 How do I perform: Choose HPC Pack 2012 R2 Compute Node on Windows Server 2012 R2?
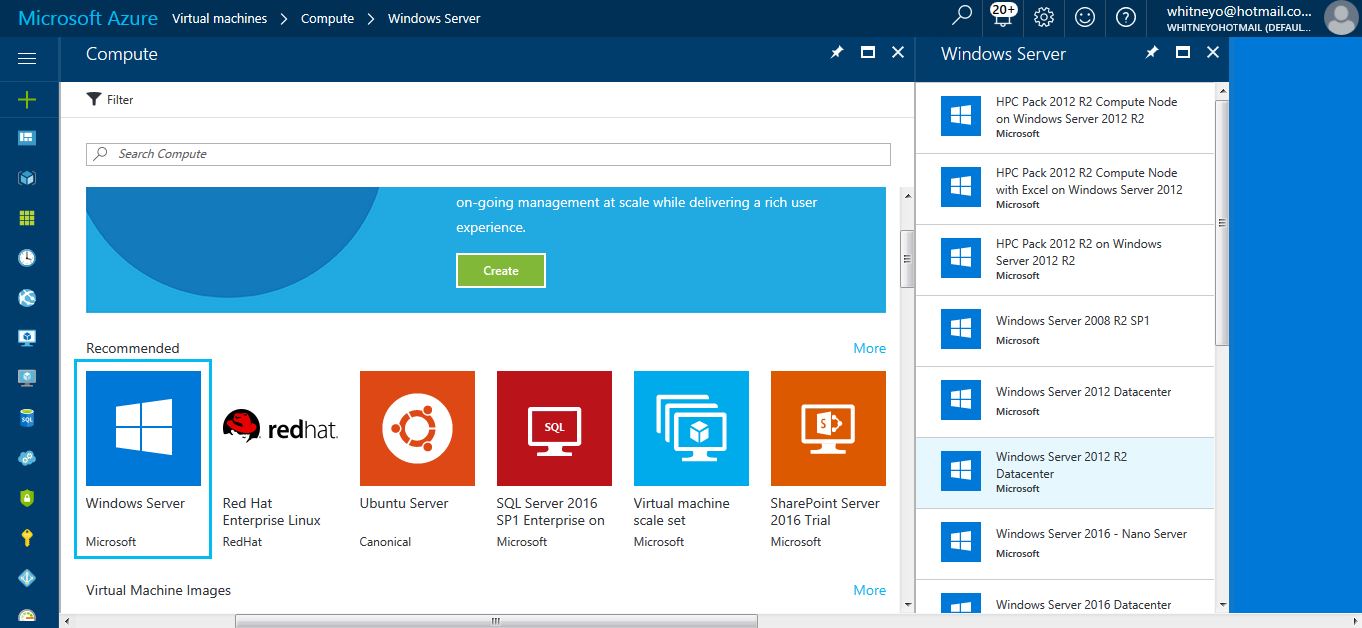click(x=1065, y=118)
